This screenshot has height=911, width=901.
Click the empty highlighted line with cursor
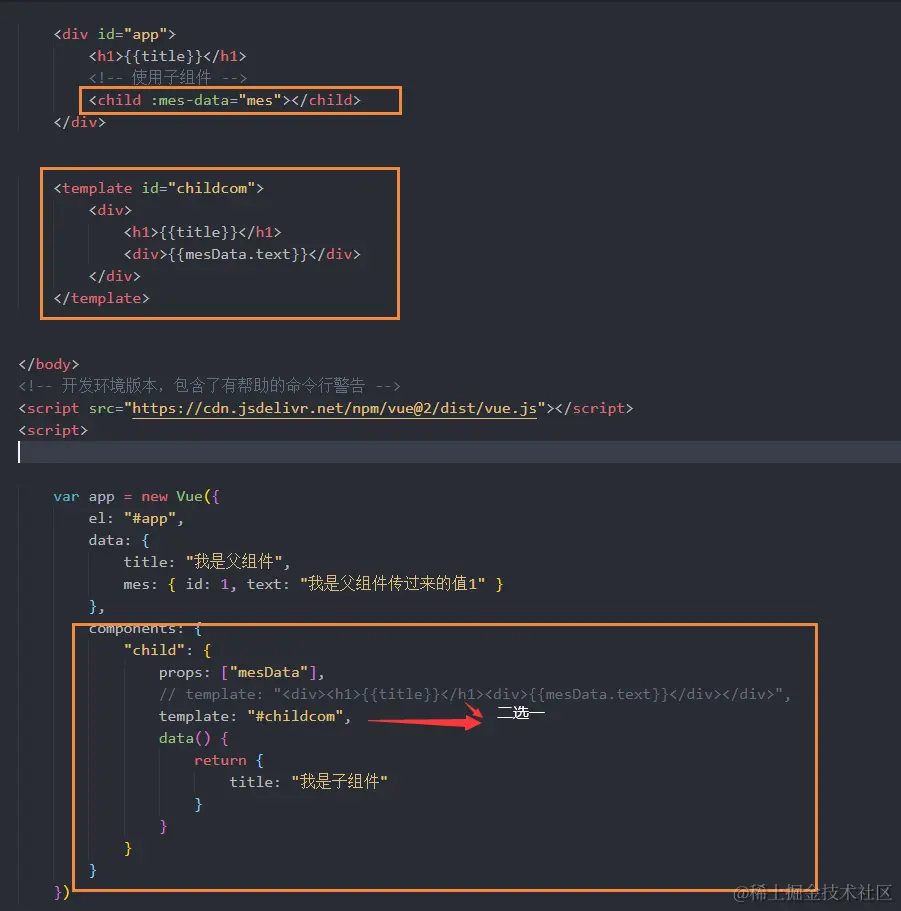[x=459, y=452]
